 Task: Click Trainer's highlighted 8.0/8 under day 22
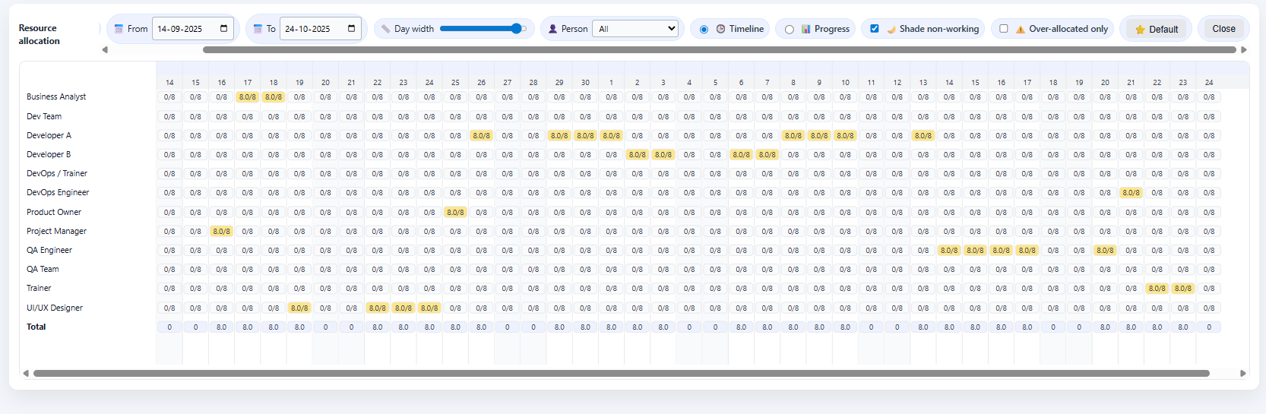point(1157,288)
